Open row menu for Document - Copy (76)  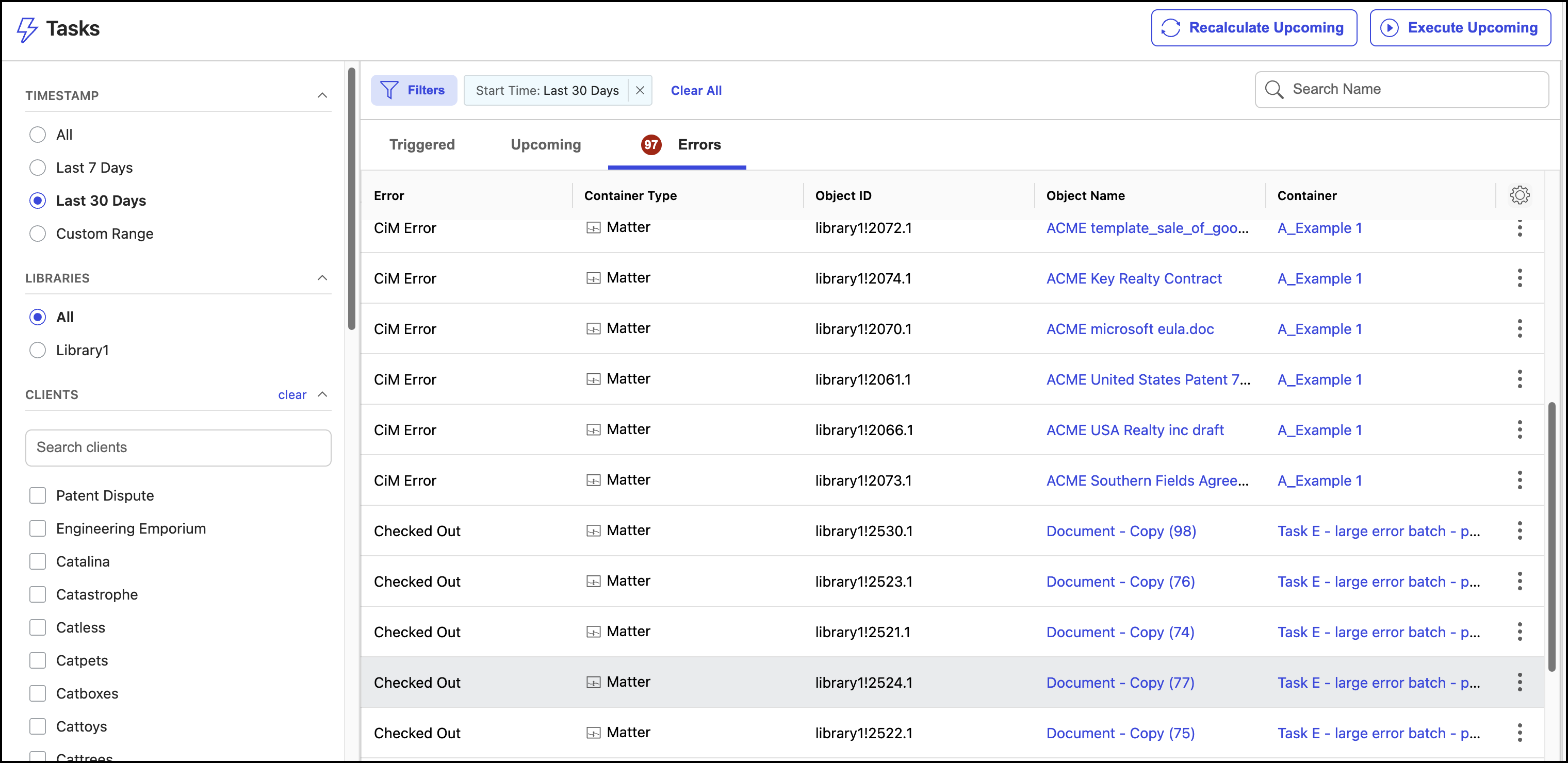pos(1520,581)
